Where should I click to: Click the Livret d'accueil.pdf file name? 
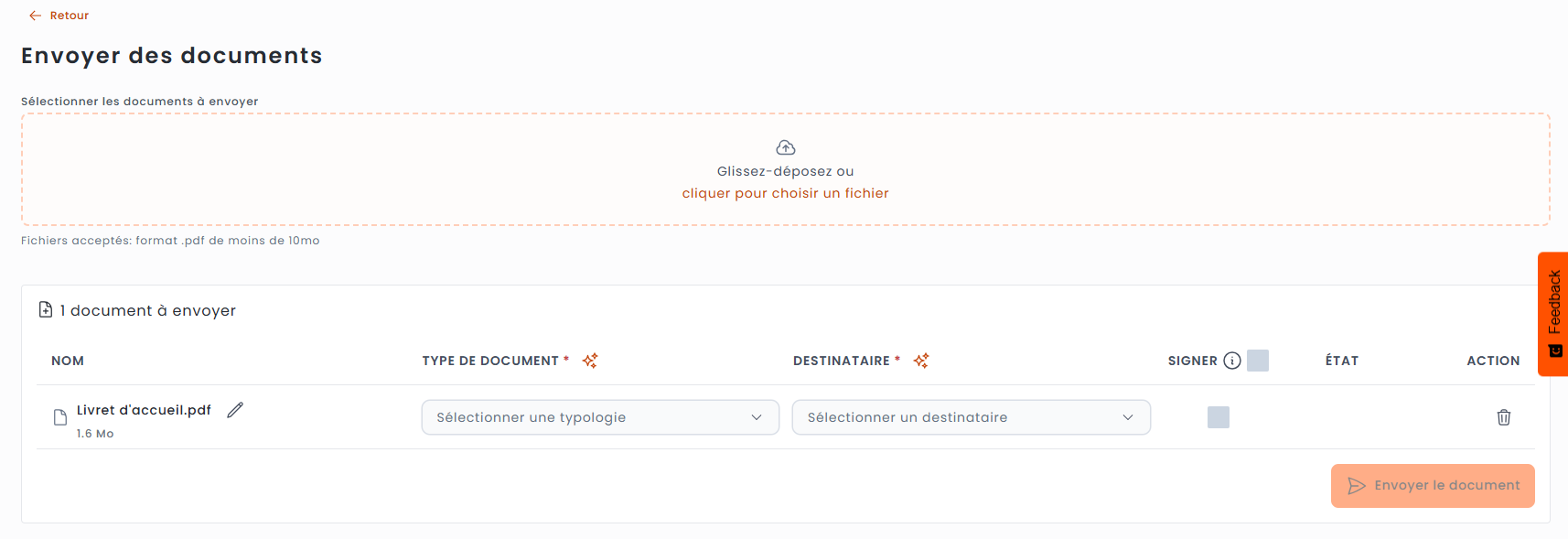144,410
